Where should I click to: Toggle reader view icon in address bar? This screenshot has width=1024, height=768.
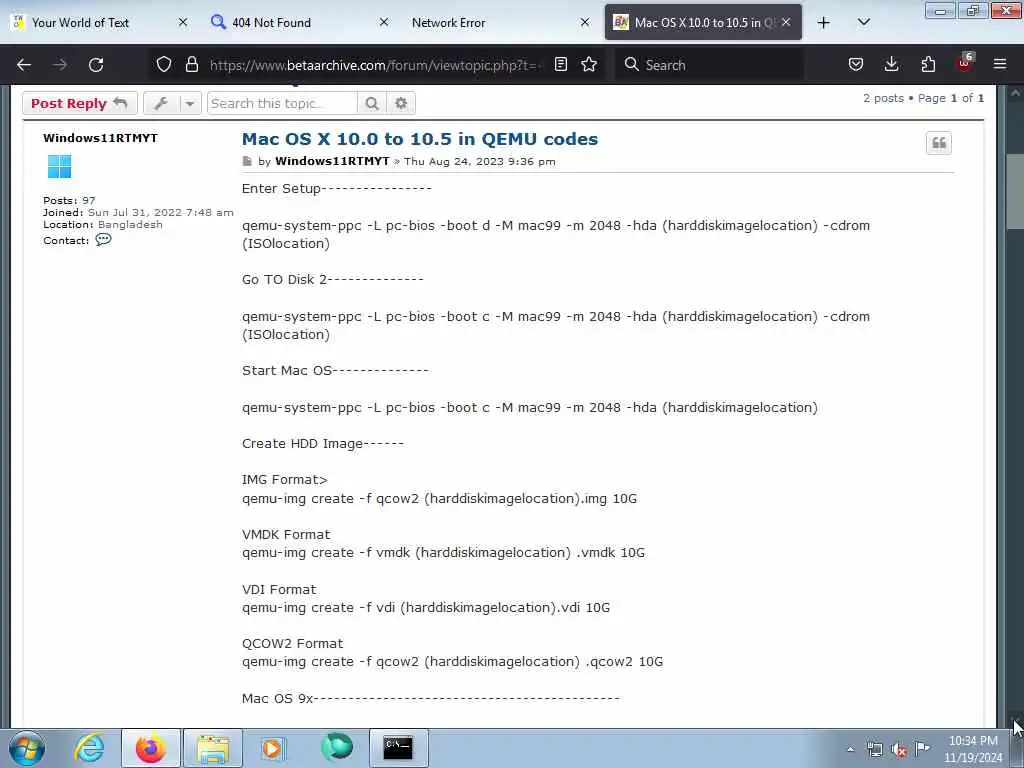click(x=561, y=64)
